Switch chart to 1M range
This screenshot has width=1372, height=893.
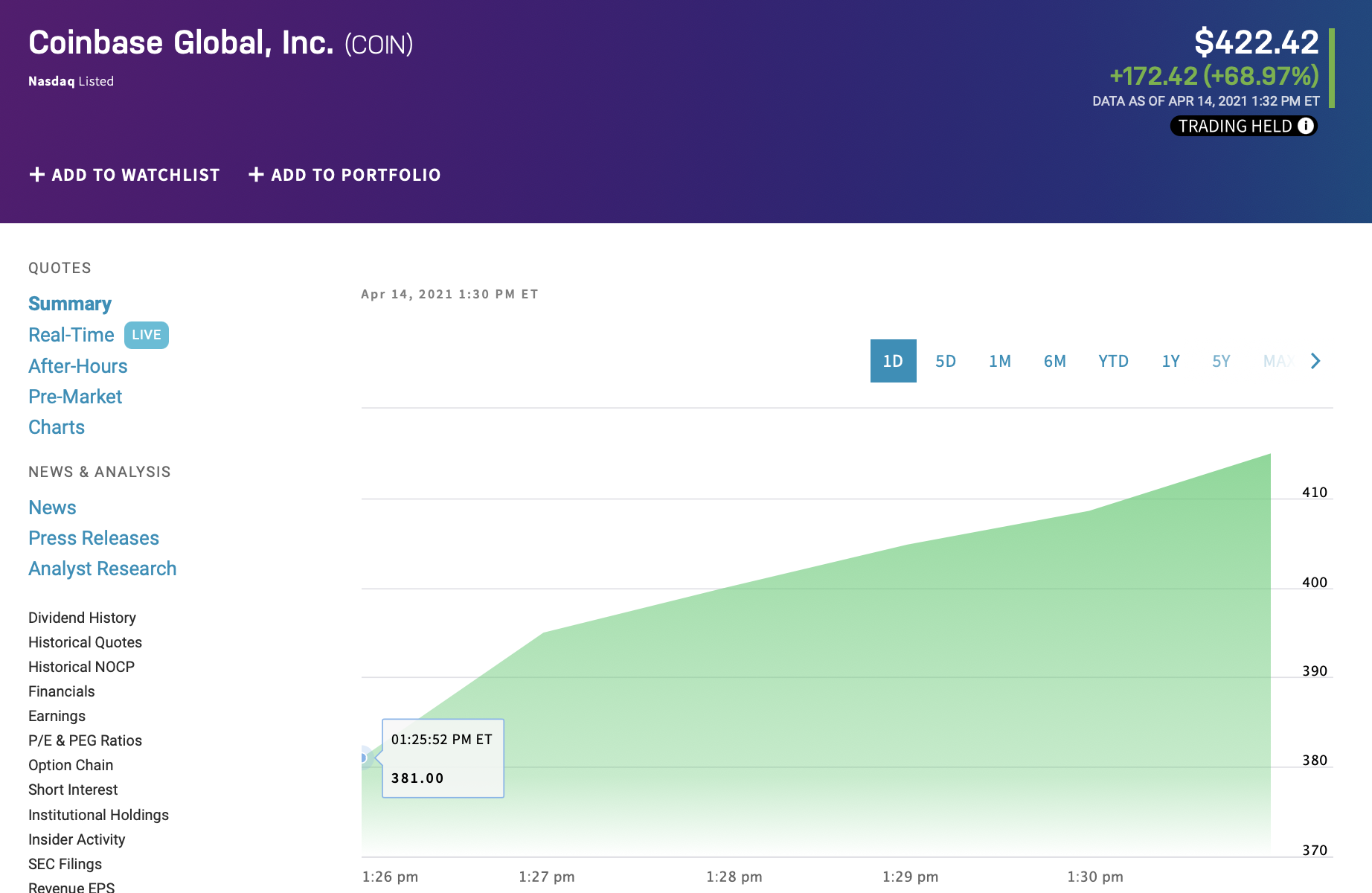tap(999, 361)
